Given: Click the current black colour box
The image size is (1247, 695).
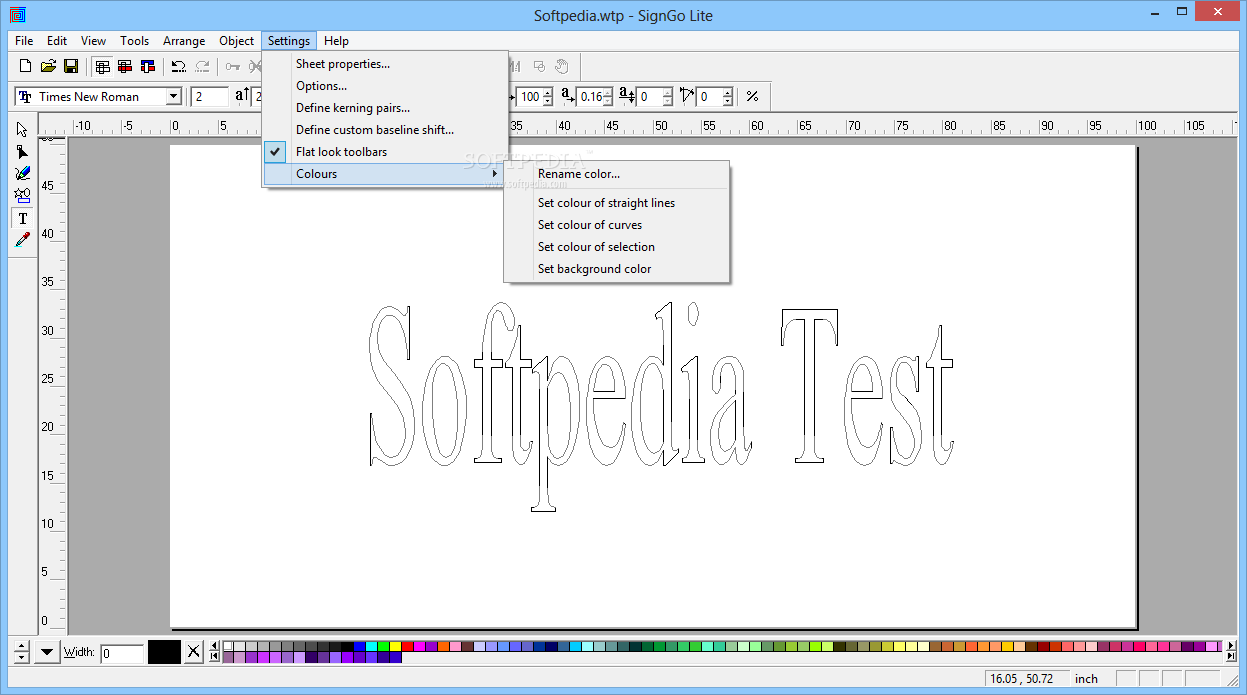Looking at the screenshot, I should point(164,652).
